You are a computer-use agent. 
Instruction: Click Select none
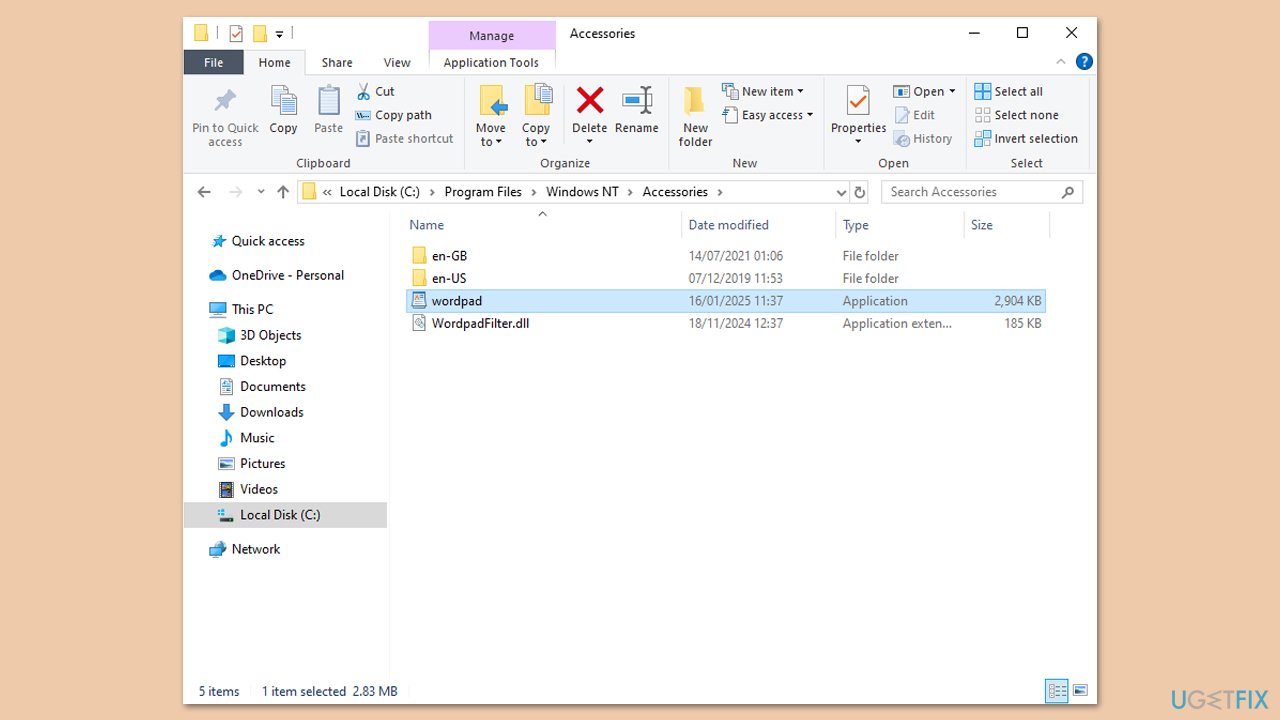1016,115
